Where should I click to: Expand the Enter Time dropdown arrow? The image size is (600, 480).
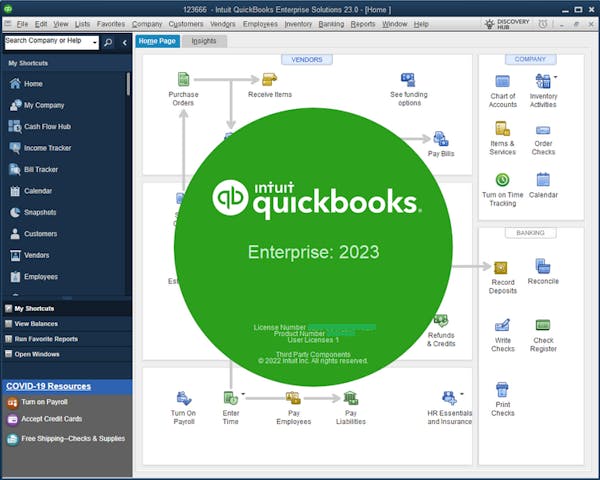coord(243,397)
